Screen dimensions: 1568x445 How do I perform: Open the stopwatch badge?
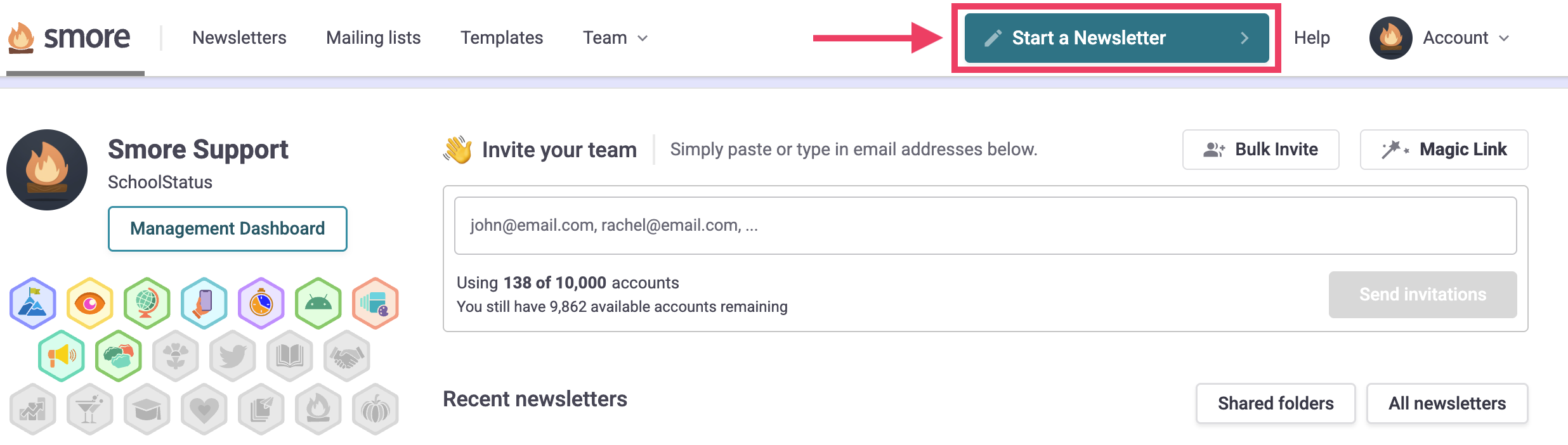[261, 303]
